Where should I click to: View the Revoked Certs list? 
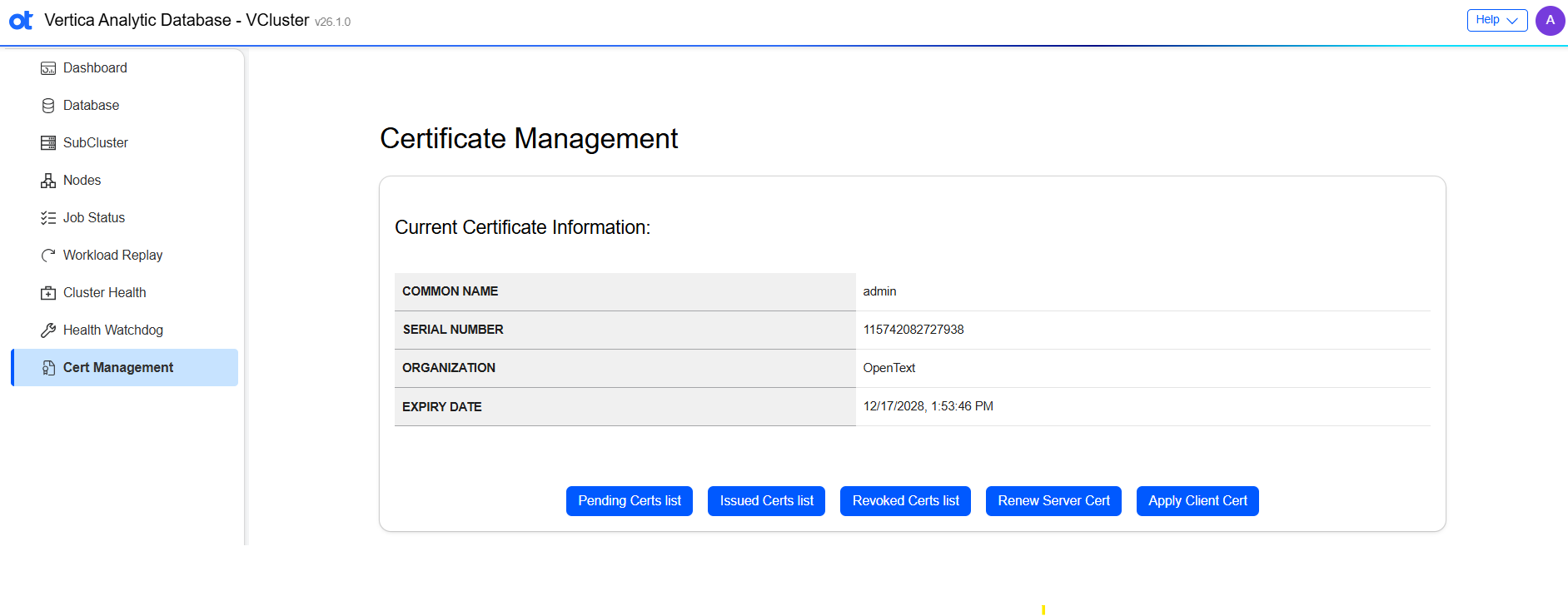(x=905, y=501)
